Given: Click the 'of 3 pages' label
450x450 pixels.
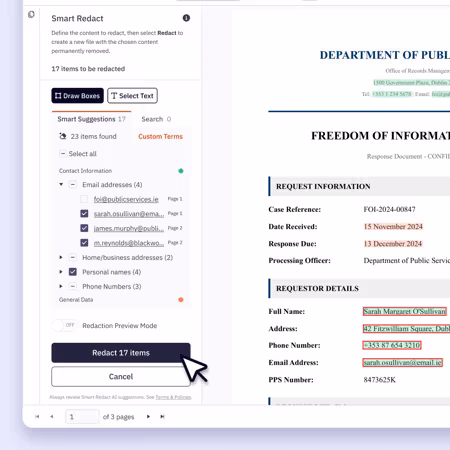Looking at the screenshot, I should [x=118, y=417].
